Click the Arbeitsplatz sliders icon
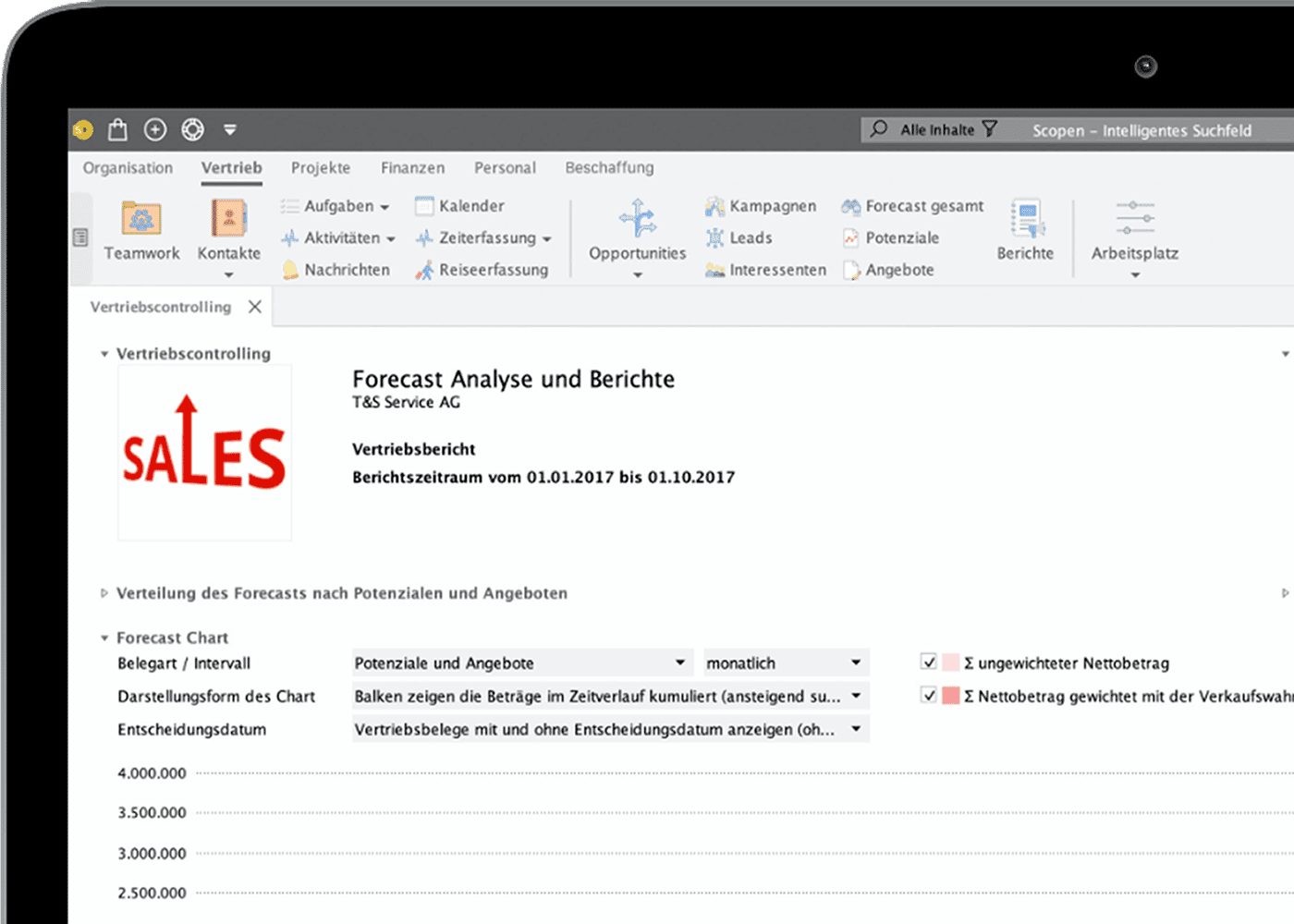Viewport: 1294px width, 924px height. 1135,218
